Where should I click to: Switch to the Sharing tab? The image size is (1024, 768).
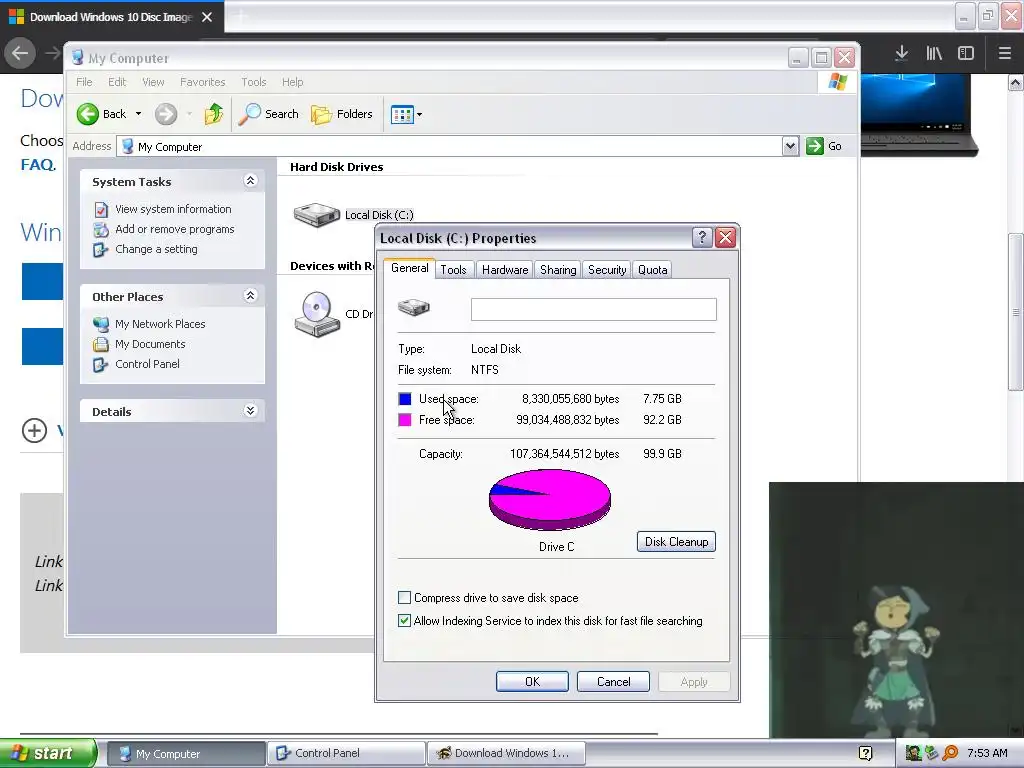(x=558, y=270)
